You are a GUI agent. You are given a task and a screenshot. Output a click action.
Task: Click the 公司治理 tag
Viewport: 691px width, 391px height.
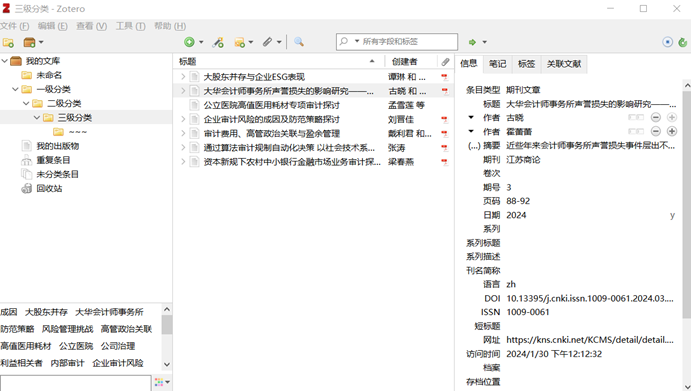click(118, 346)
